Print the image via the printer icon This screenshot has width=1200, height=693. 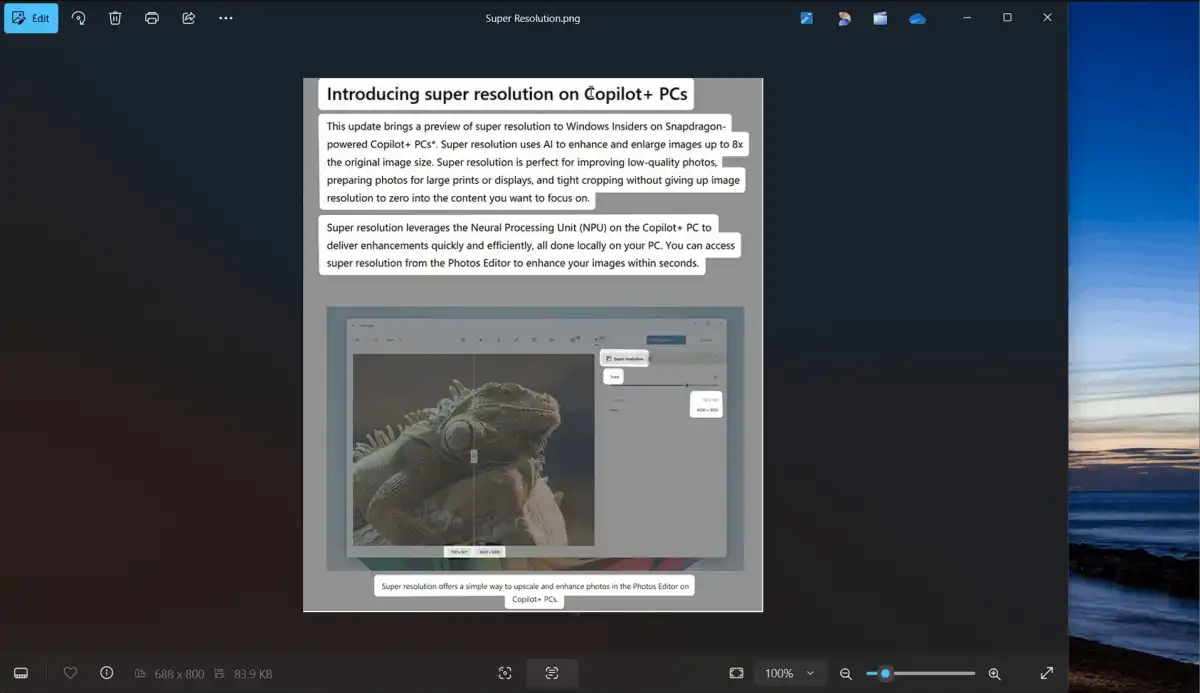pos(152,18)
